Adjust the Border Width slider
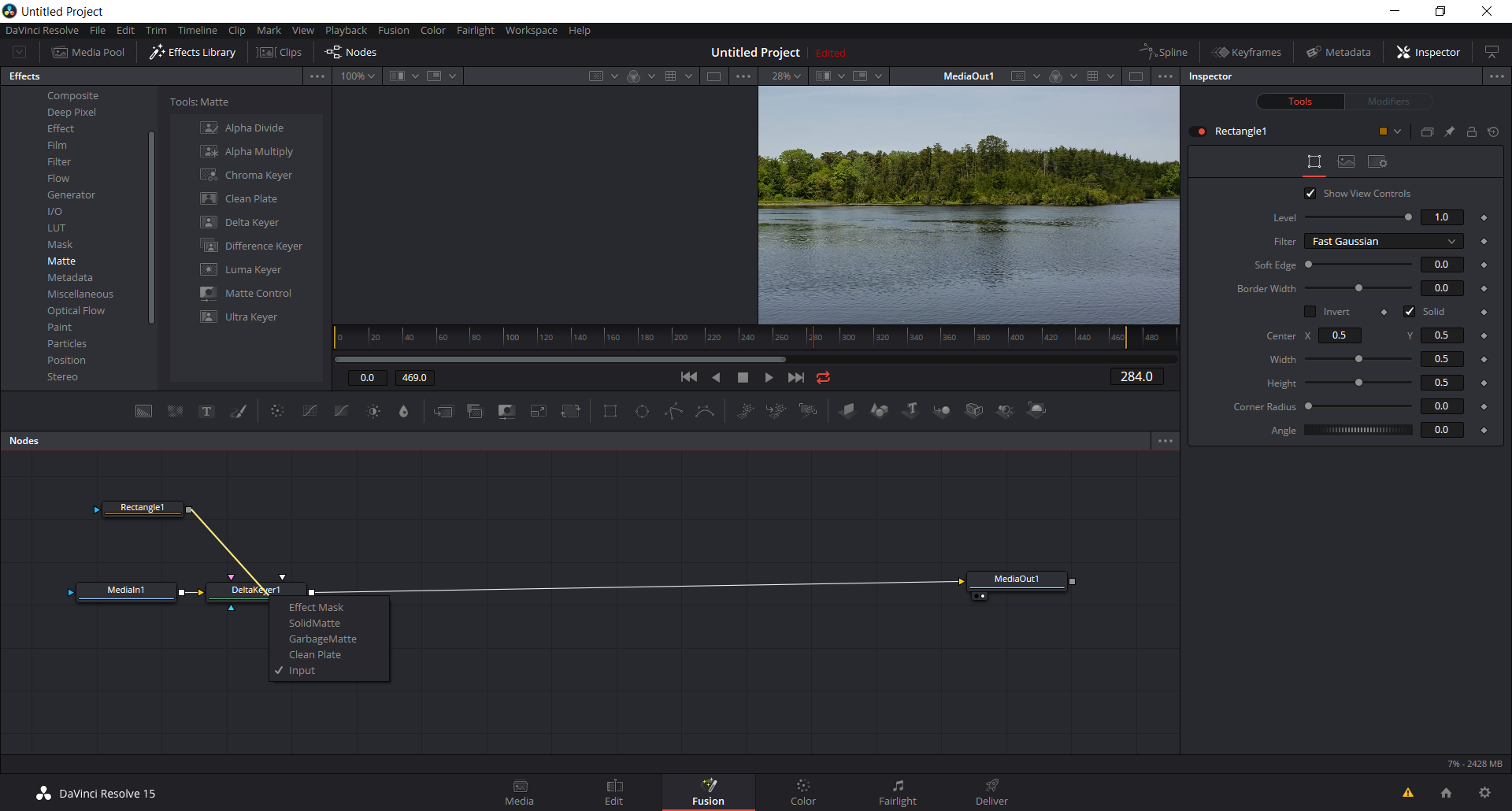 pyautogui.click(x=1358, y=288)
